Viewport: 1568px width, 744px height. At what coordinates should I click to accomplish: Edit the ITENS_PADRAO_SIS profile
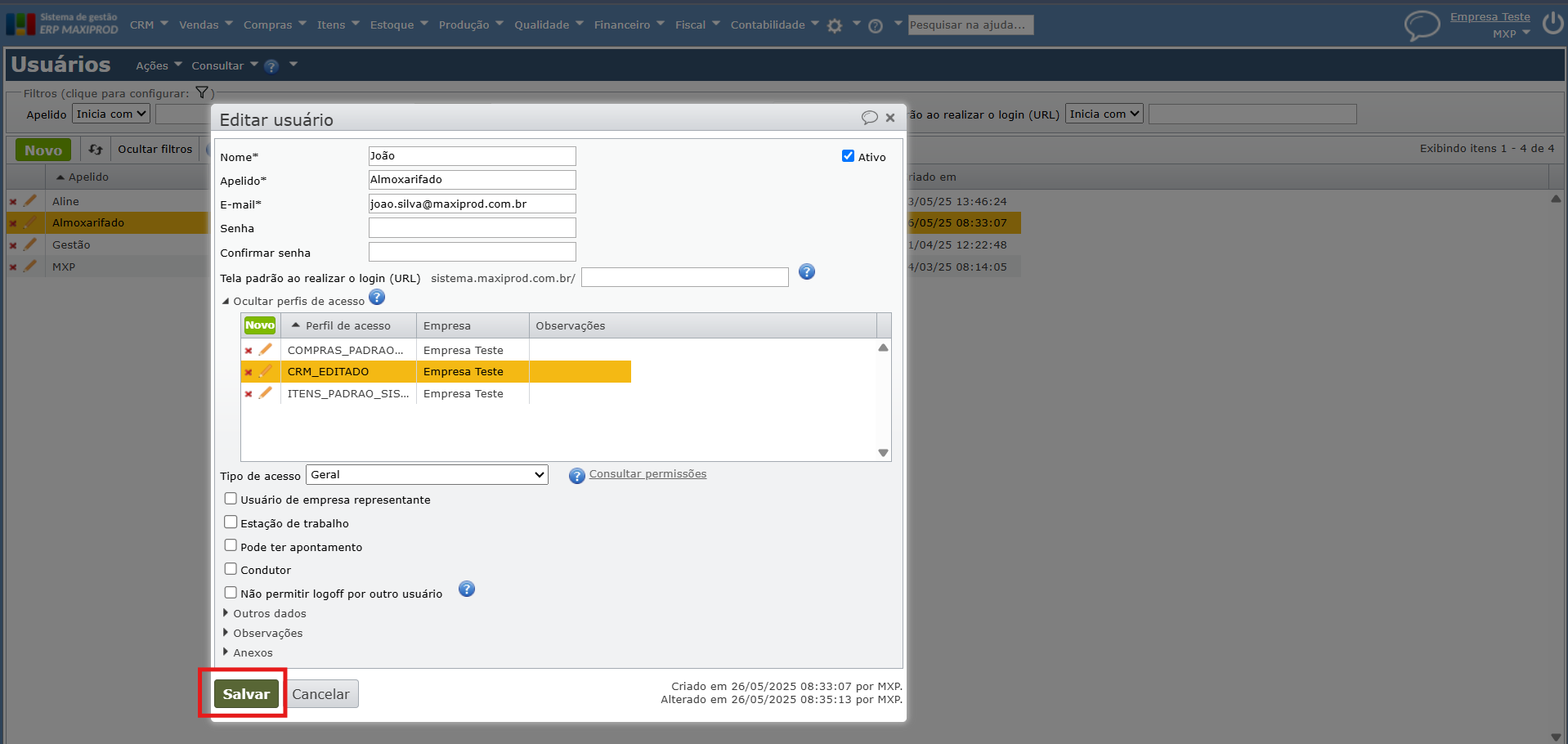click(x=266, y=392)
